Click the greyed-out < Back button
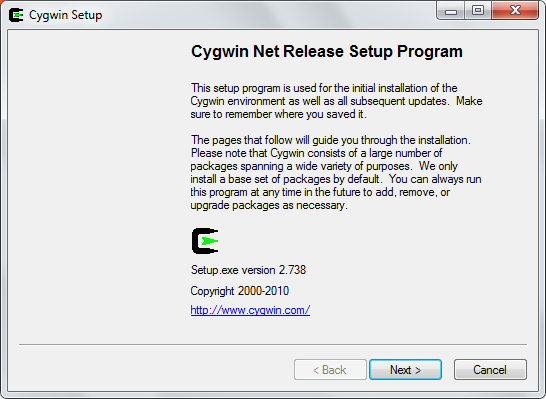 330,369
